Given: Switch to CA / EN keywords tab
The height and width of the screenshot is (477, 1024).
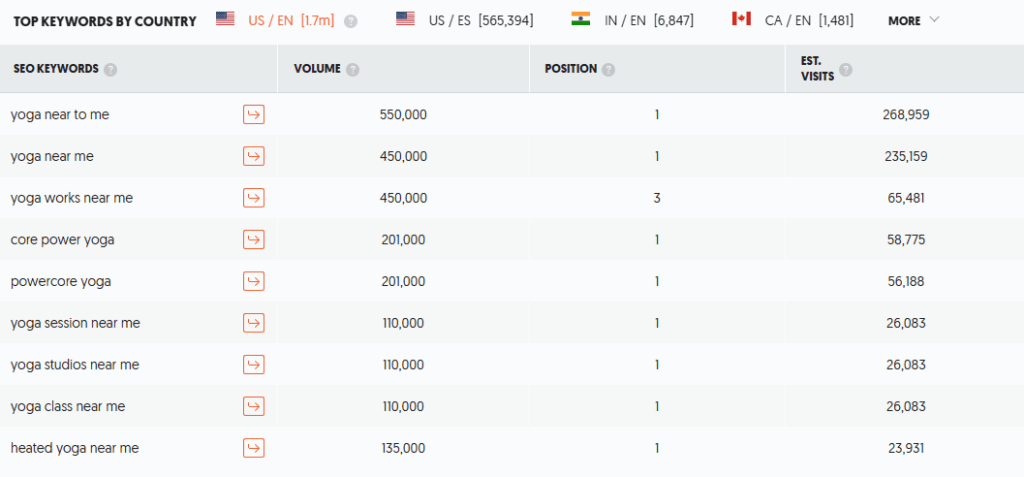Looking at the screenshot, I should (x=792, y=20).
